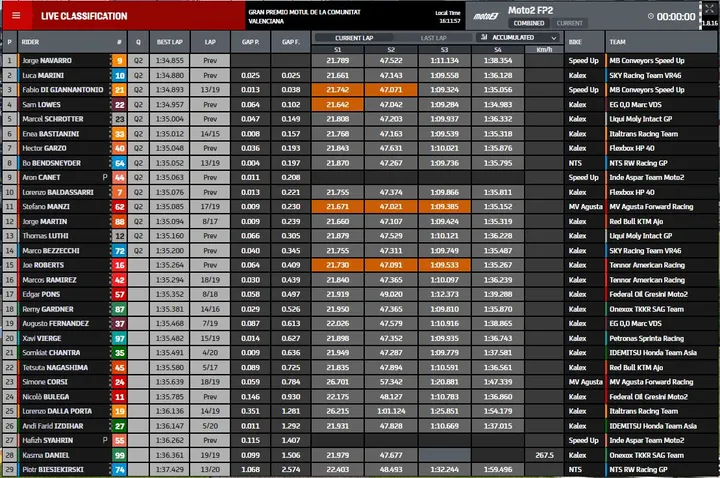Click Aron Canet's pit P indicator

tap(105, 177)
